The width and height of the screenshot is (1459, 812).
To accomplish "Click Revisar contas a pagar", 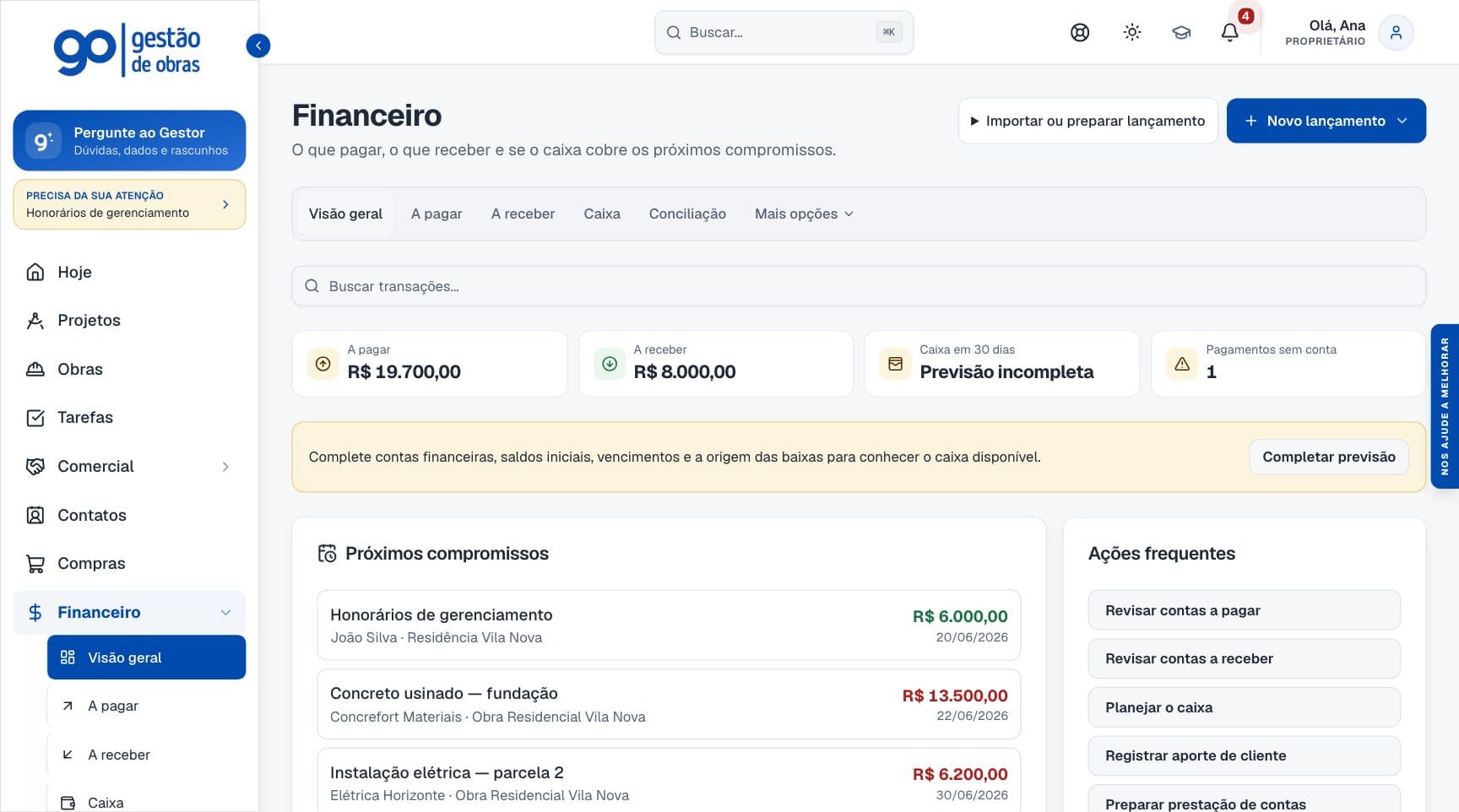I will tap(1245, 610).
